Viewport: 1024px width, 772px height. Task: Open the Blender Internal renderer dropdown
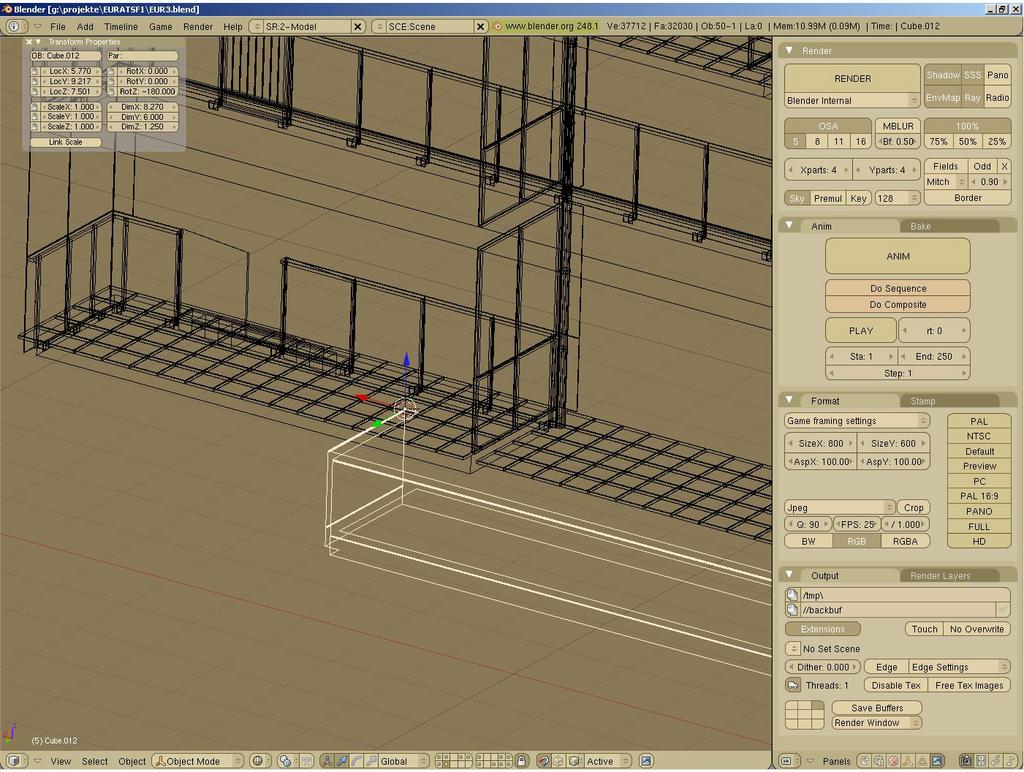coord(852,101)
